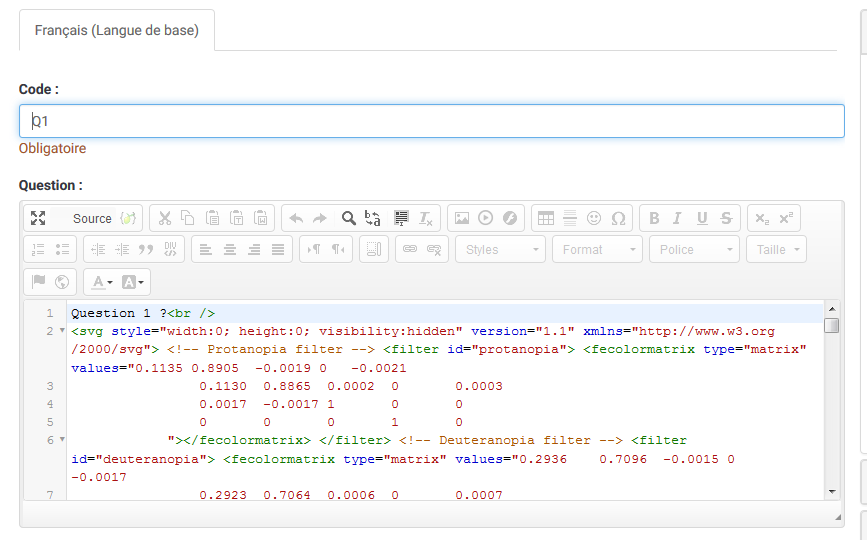Screen dimensions: 867x540
Task: Click the insert table icon
Action: point(544,218)
